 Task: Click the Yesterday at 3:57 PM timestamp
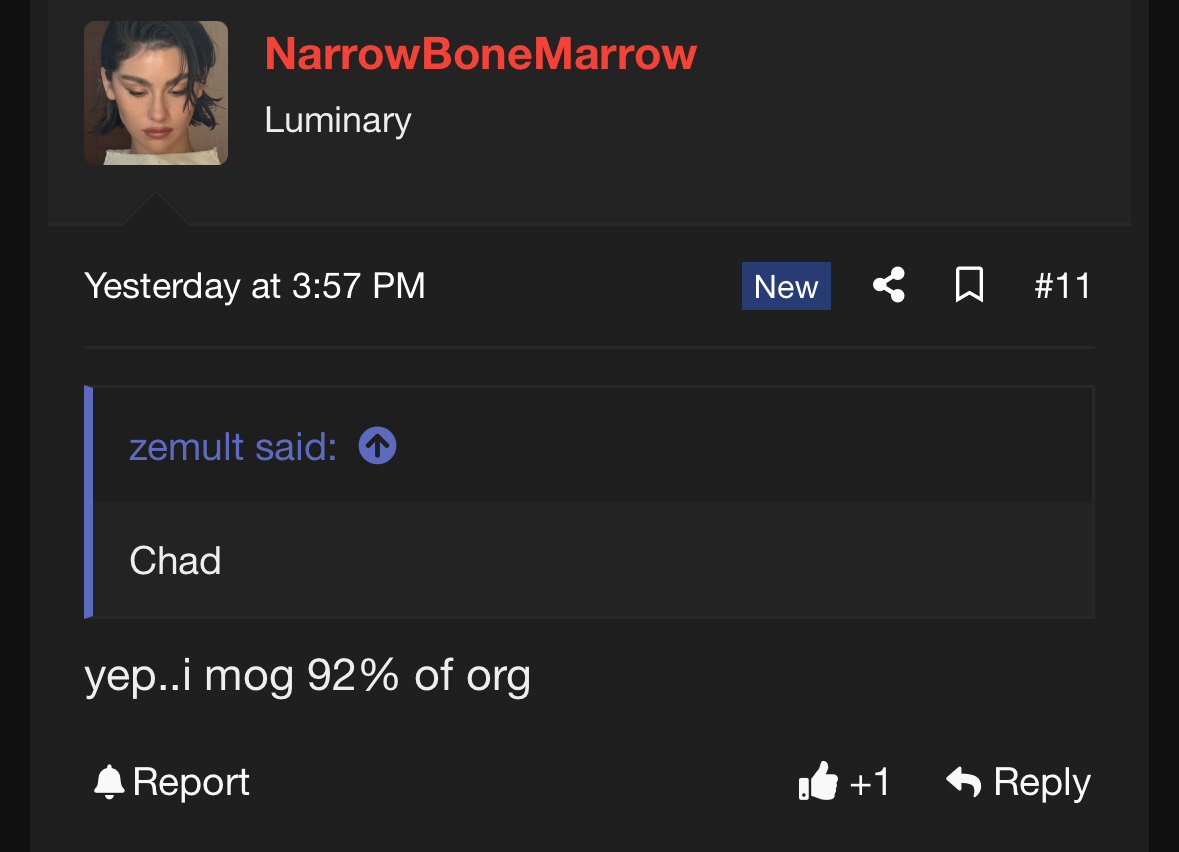tap(255, 286)
